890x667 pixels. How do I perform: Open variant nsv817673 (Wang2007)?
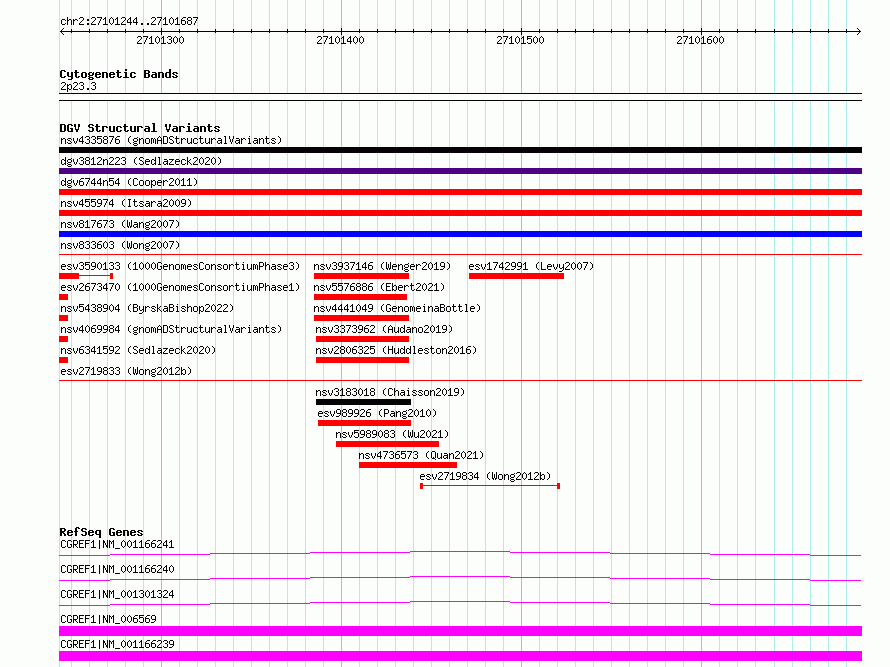point(120,224)
